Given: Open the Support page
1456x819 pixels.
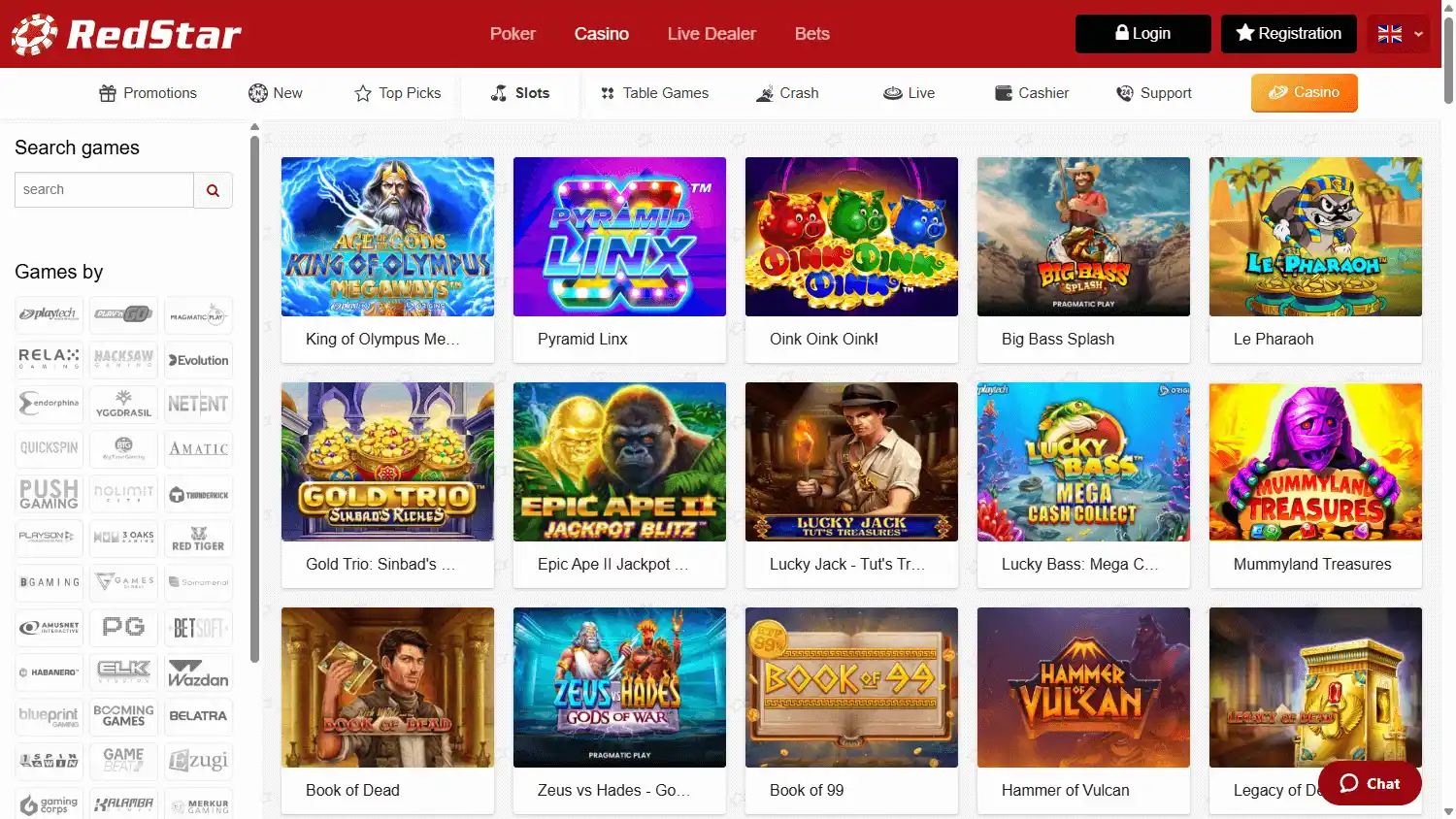Looking at the screenshot, I should coord(1154,93).
